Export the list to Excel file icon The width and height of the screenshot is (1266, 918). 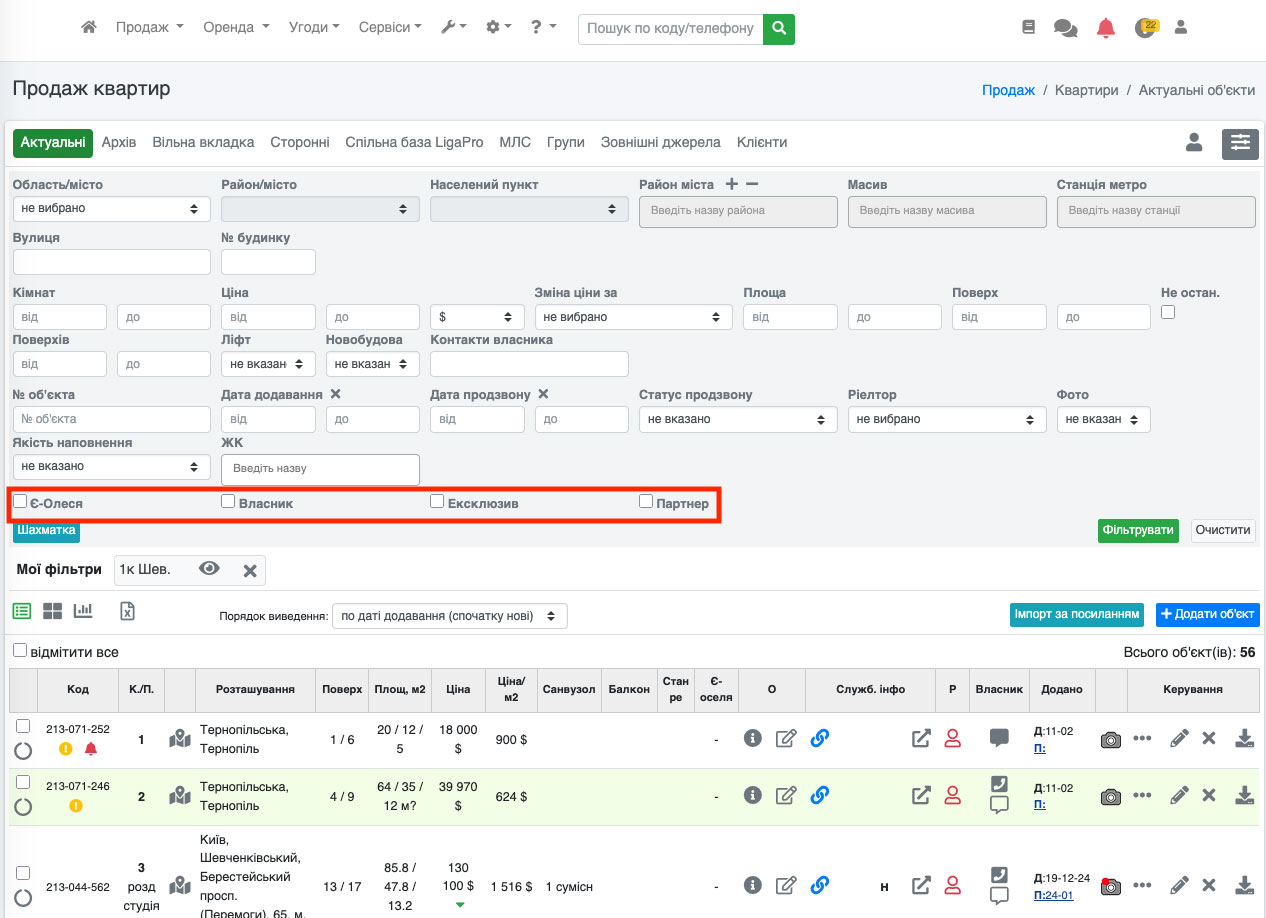(127, 611)
